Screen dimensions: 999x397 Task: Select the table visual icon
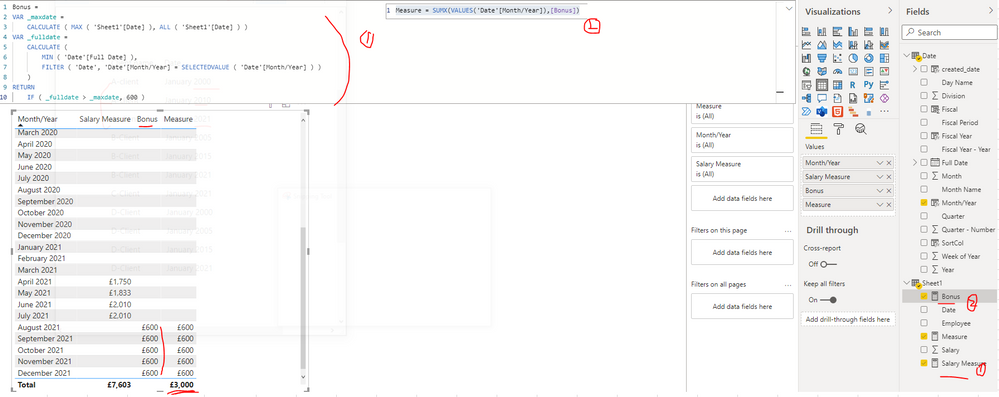(822, 85)
